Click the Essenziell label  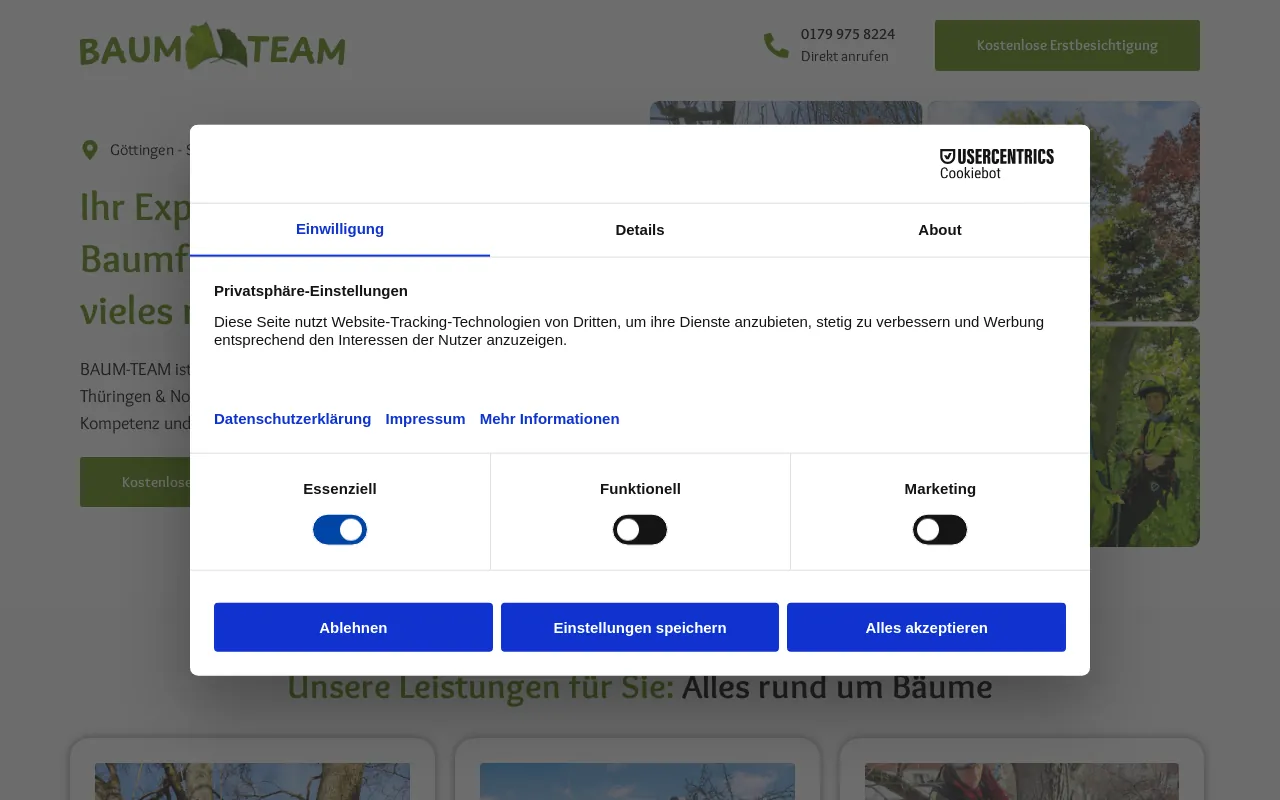(340, 489)
